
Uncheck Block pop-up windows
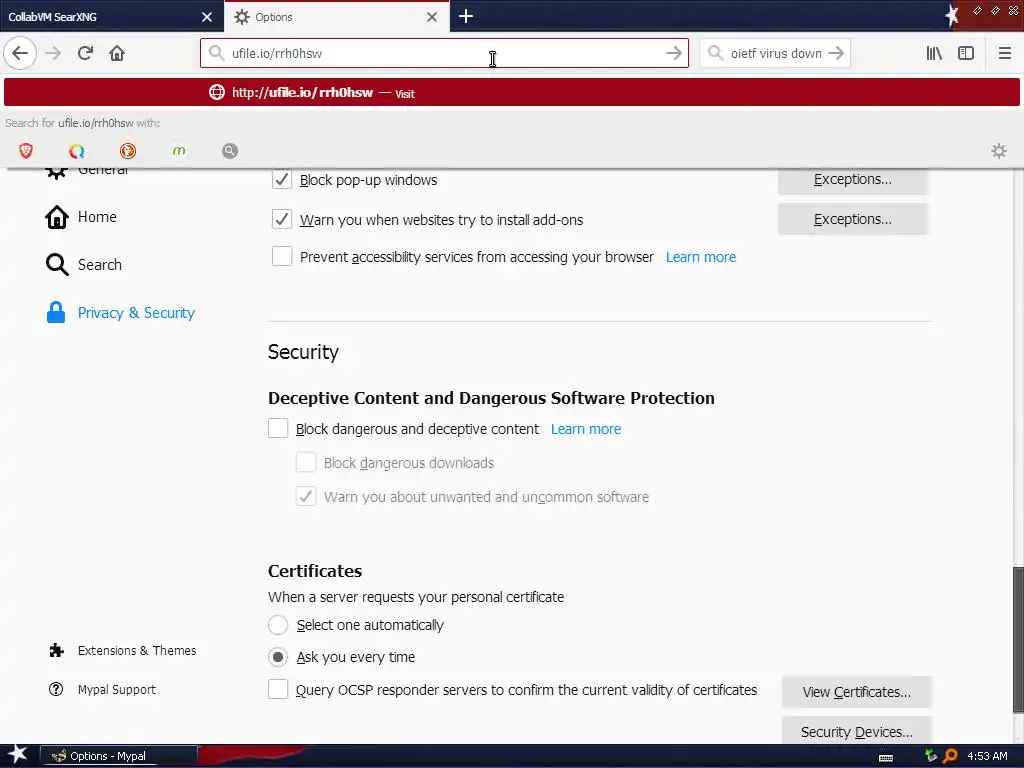pyautogui.click(x=282, y=180)
